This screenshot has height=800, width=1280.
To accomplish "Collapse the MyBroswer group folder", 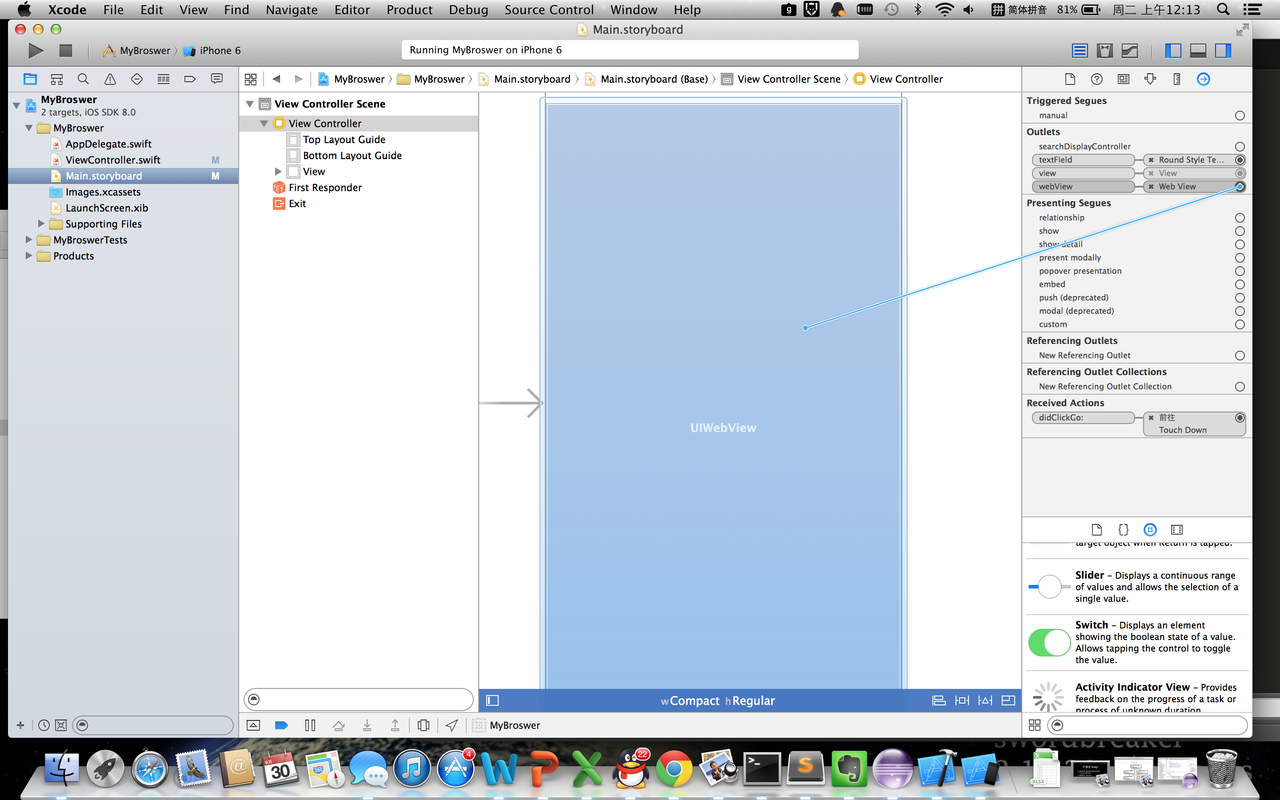I will coord(29,128).
